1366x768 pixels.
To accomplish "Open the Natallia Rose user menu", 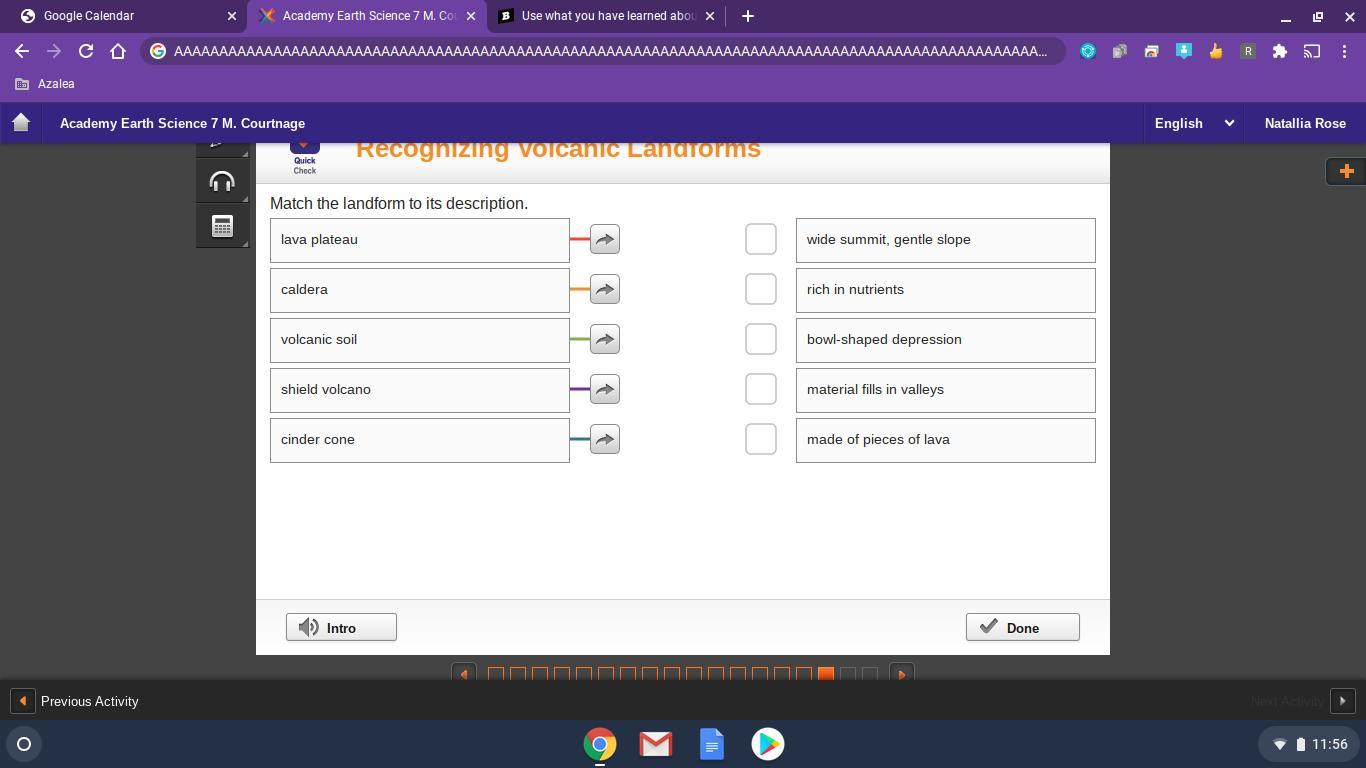I will [x=1305, y=123].
